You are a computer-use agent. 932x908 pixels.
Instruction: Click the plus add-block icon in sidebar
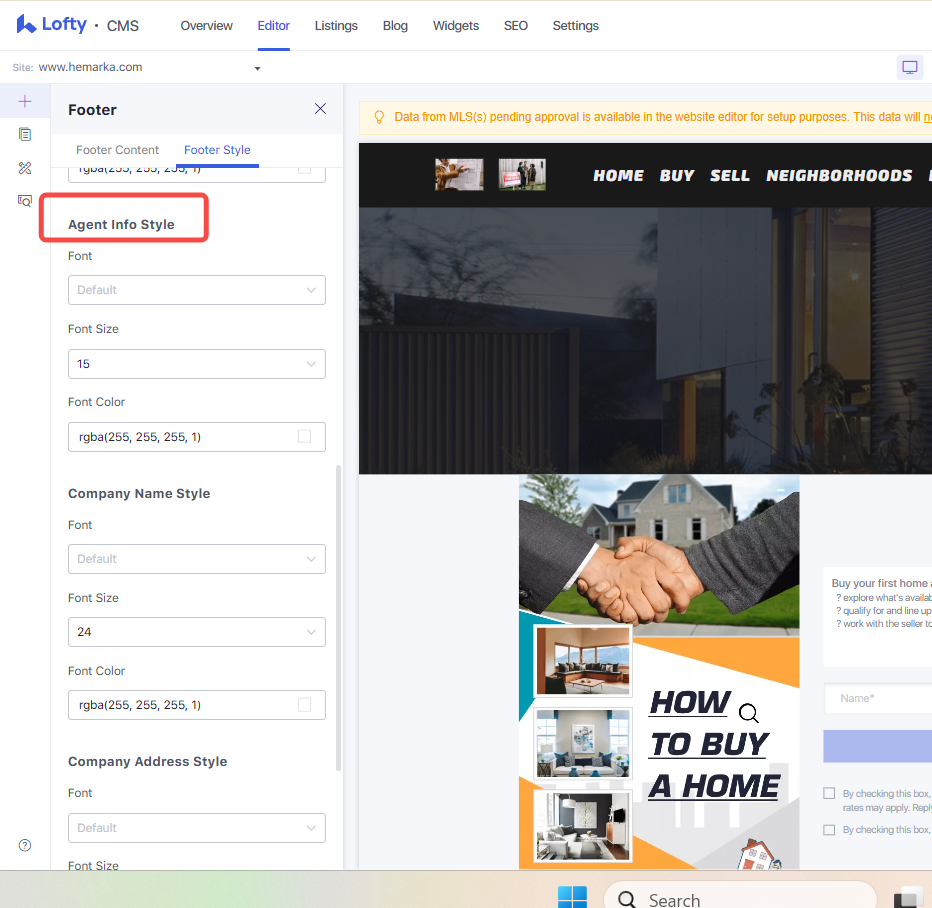click(x=25, y=101)
